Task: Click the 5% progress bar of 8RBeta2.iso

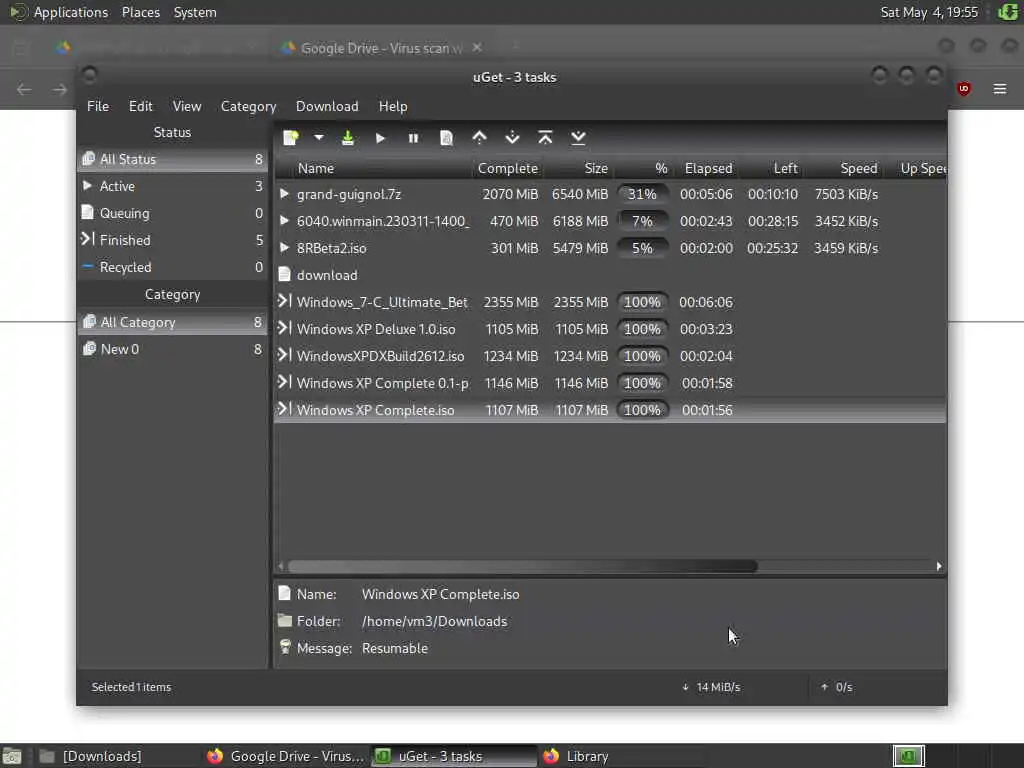Action: click(643, 248)
